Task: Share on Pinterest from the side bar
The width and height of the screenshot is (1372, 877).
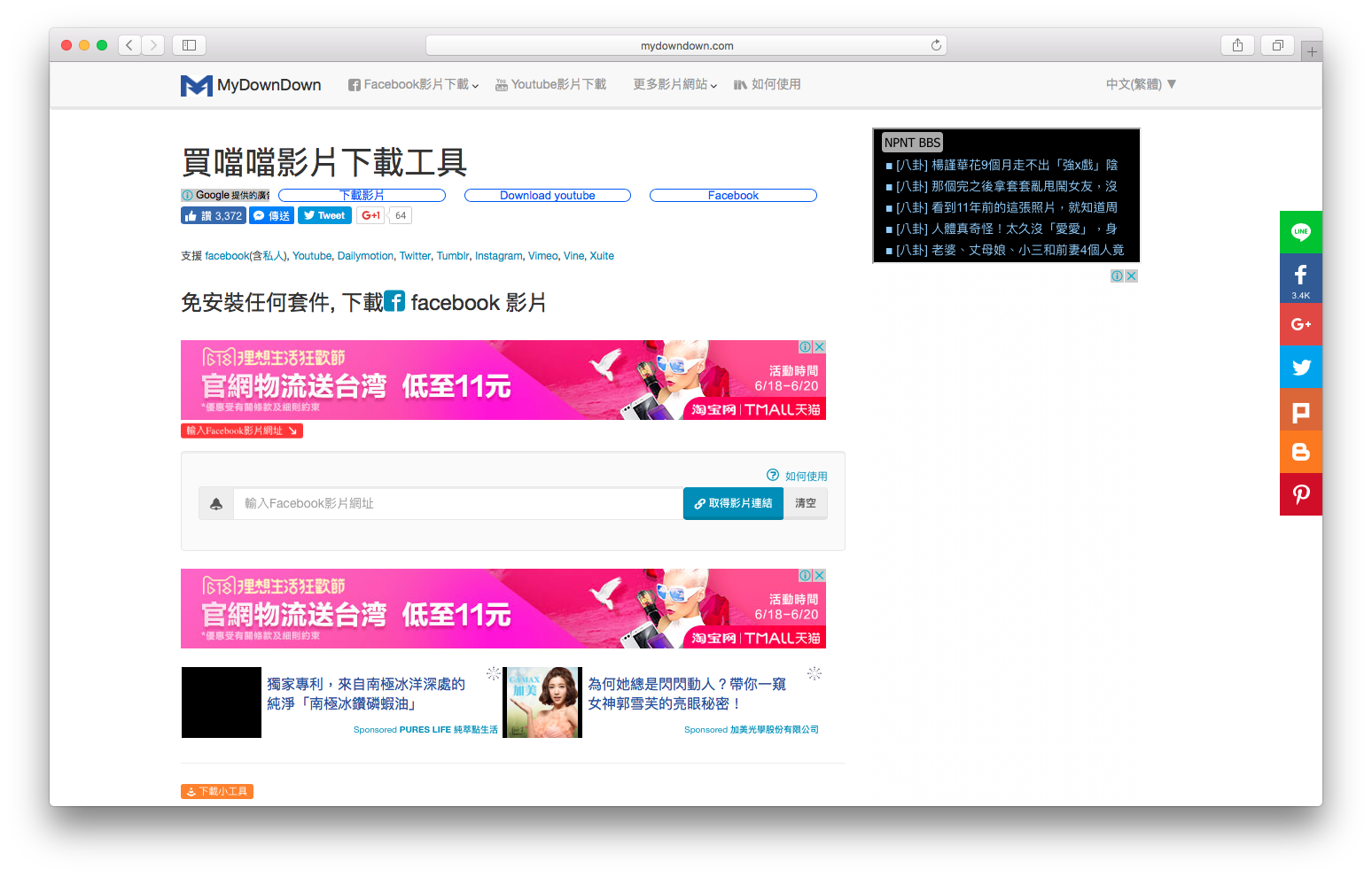Action: click(1300, 494)
